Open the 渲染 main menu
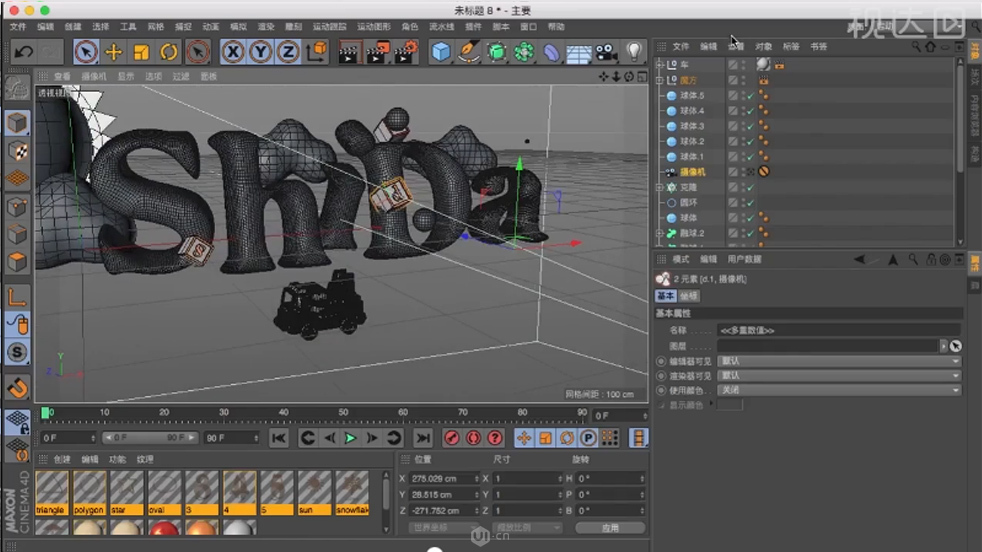The height and width of the screenshot is (552, 982). point(266,27)
